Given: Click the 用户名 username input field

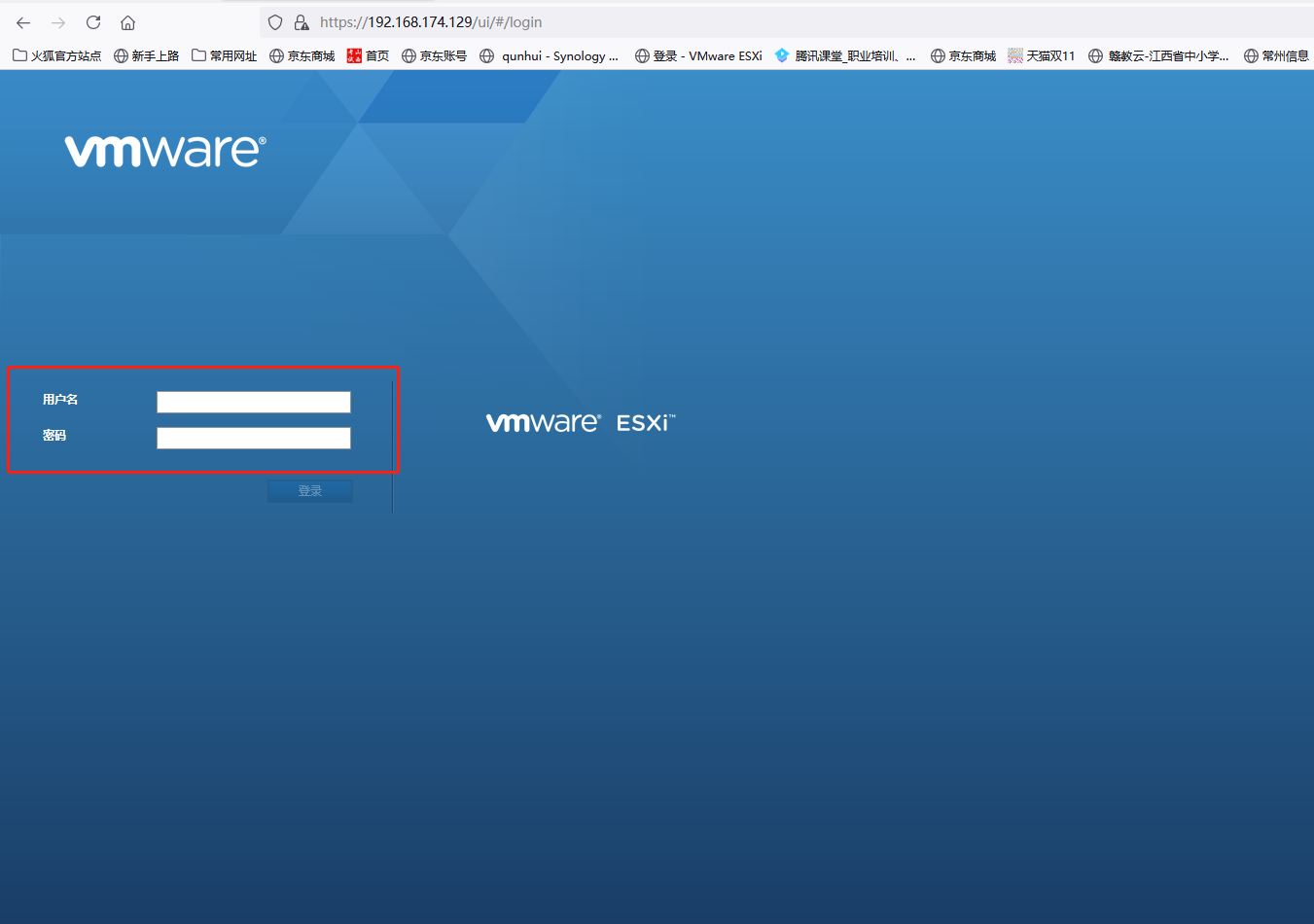Looking at the screenshot, I should click(253, 402).
